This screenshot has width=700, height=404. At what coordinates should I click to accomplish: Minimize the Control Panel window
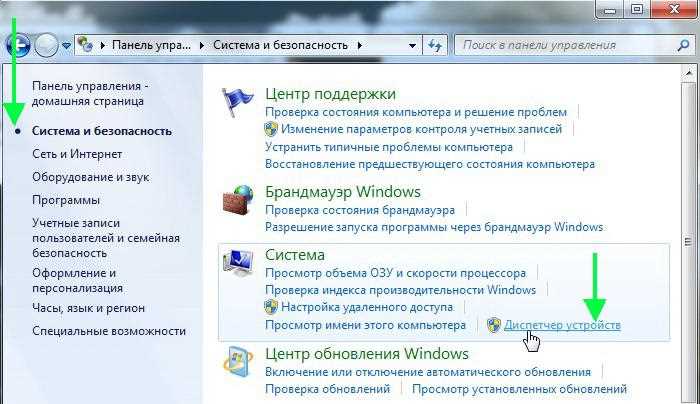tap(609, 10)
